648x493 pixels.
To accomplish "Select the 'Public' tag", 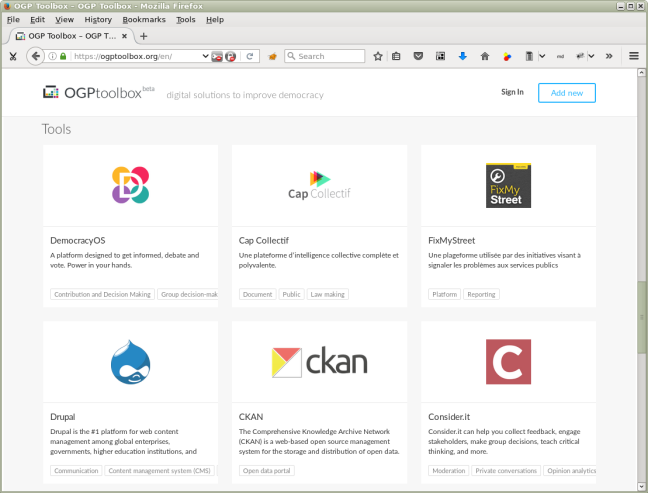I will 291,294.
